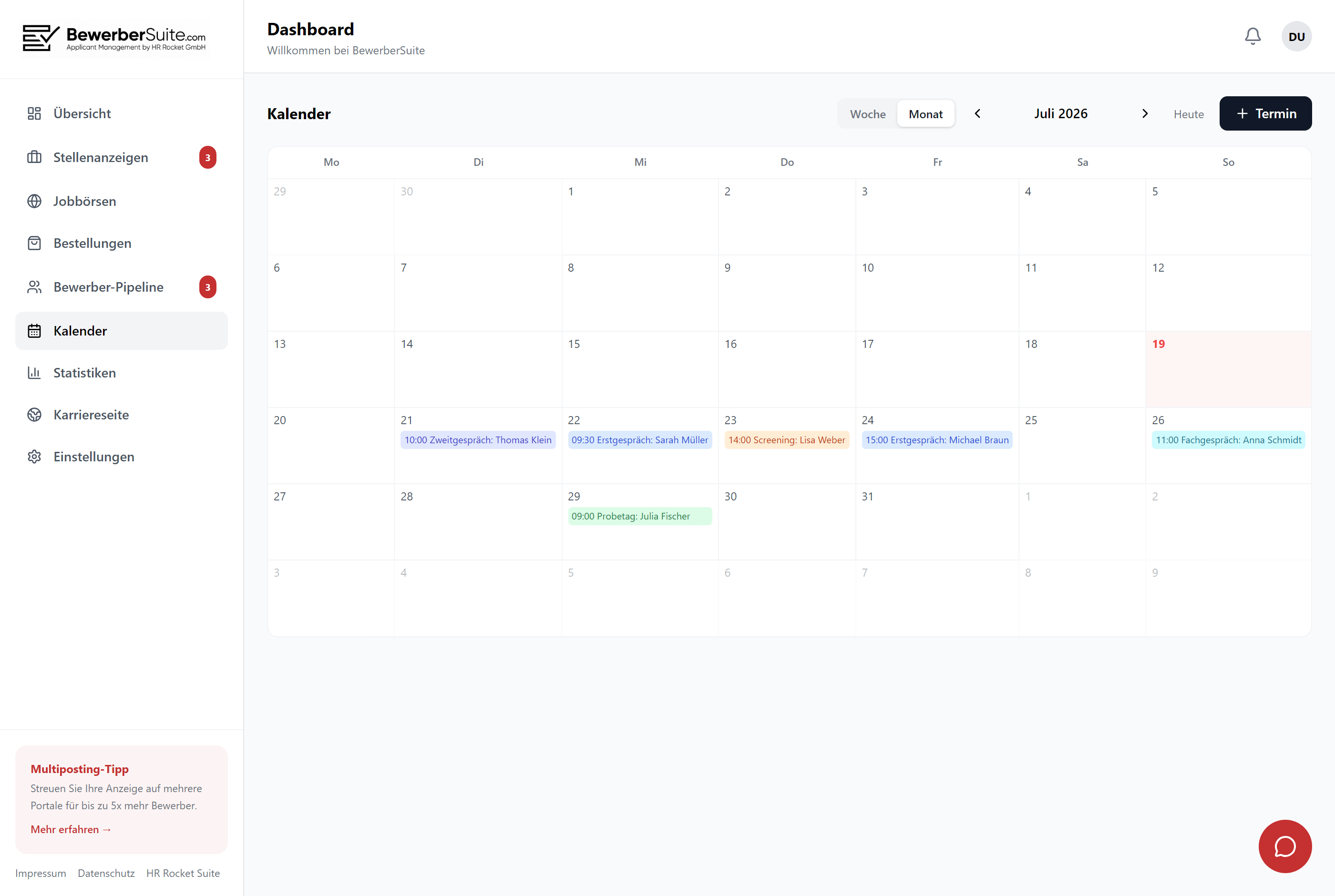The width and height of the screenshot is (1335, 896).
Task: Open the HR Rocket Suite footer link
Action: coord(183,873)
